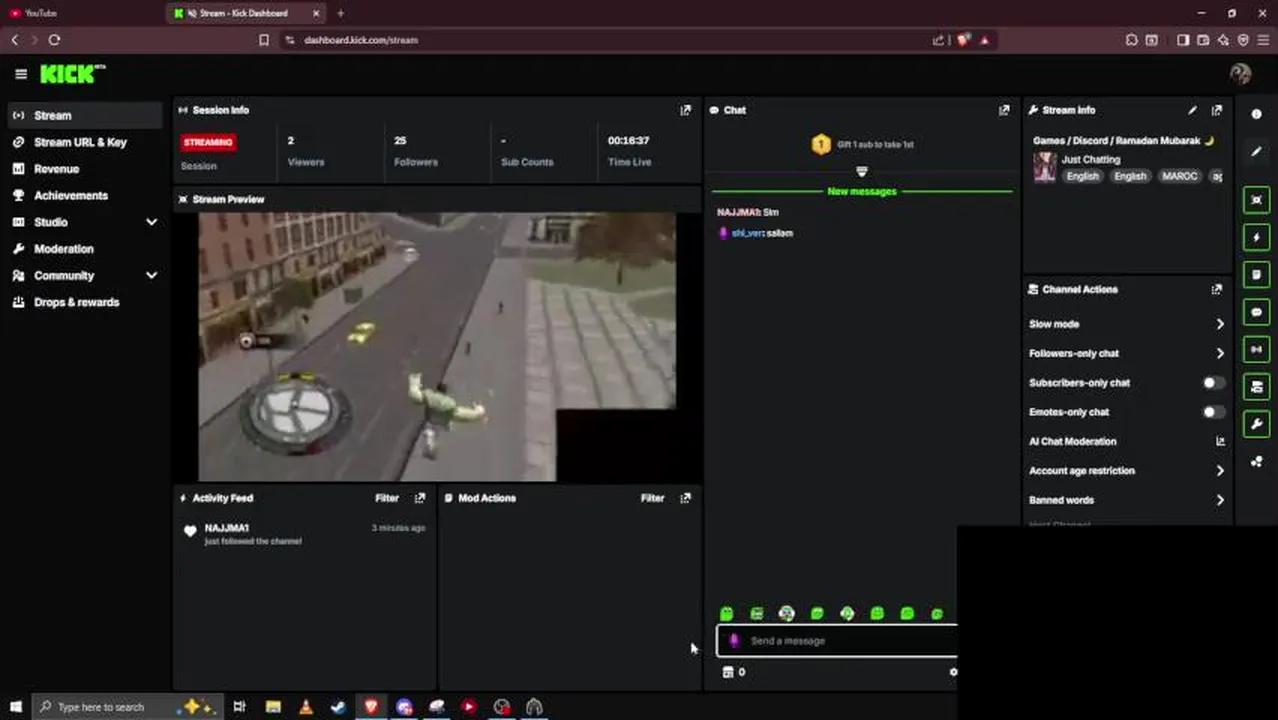
Task: Filter the Activity Feed
Action: [x=387, y=498]
